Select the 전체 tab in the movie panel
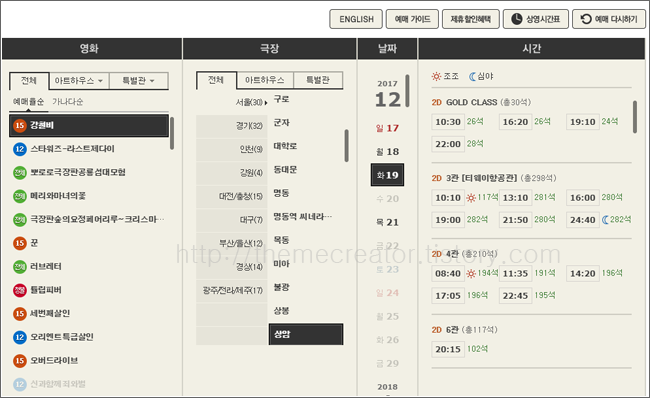The height and width of the screenshot is (398, 650). click(x=29, y=81)
